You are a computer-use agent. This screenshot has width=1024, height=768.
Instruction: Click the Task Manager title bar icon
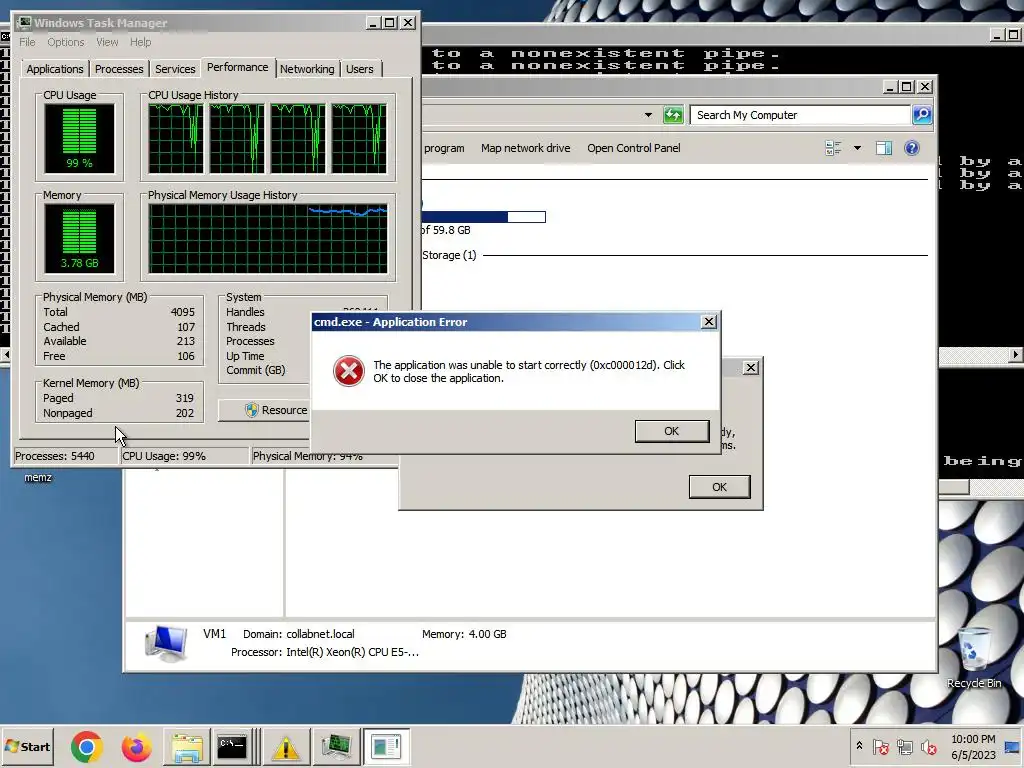(x=25, y=23)
